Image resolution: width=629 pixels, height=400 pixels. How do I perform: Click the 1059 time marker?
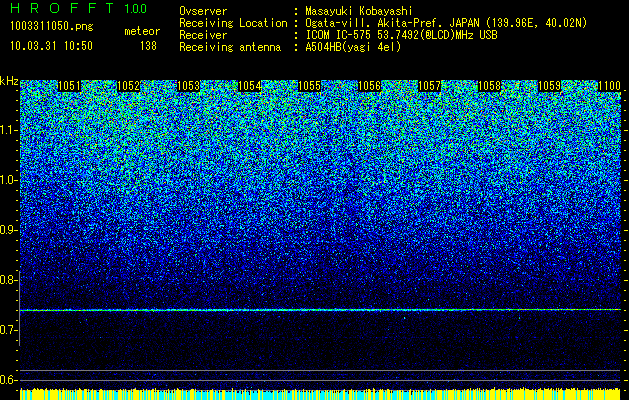click(x=549, y=86)
